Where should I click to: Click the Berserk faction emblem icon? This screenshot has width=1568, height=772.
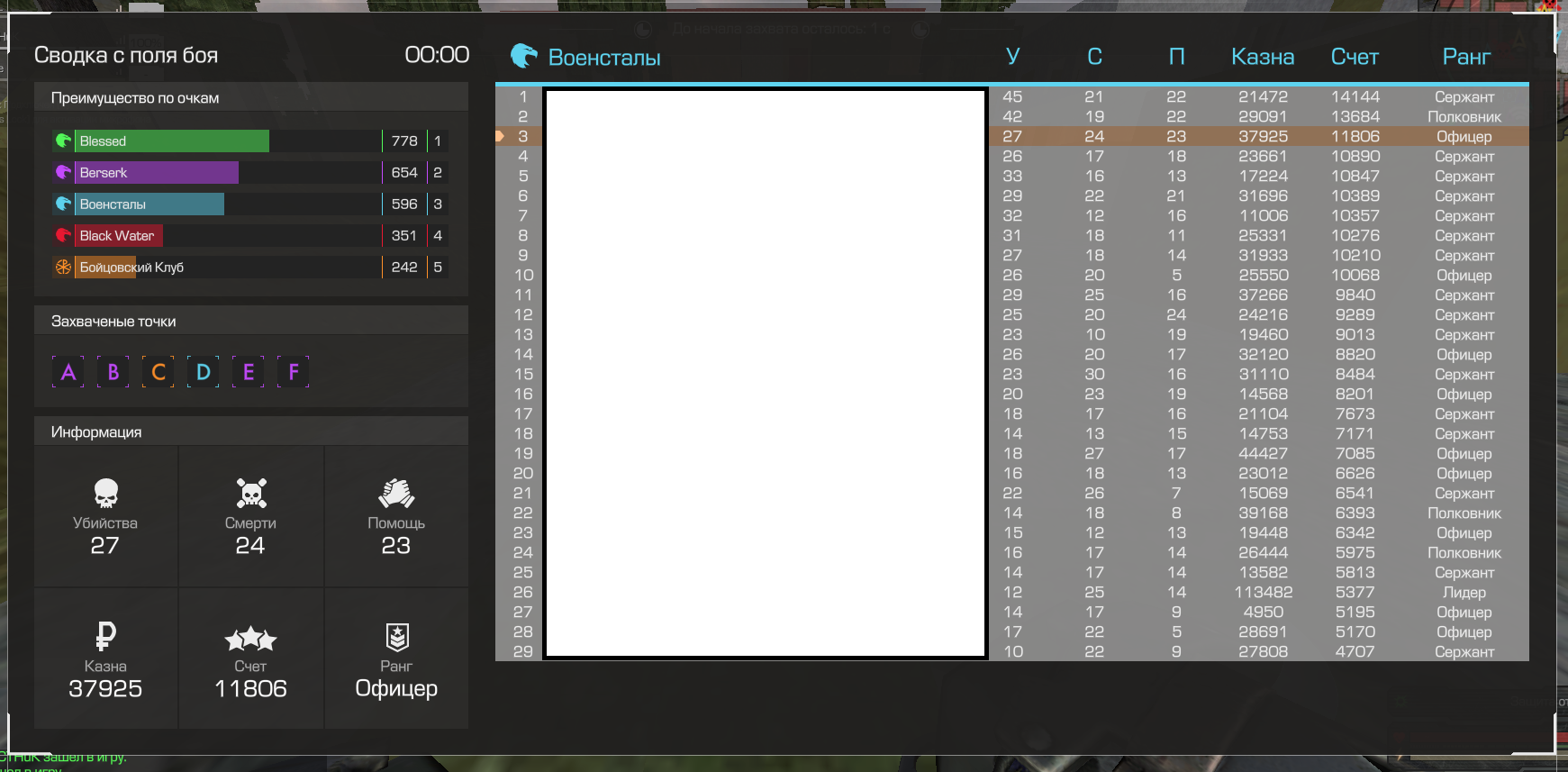[63, 172]
